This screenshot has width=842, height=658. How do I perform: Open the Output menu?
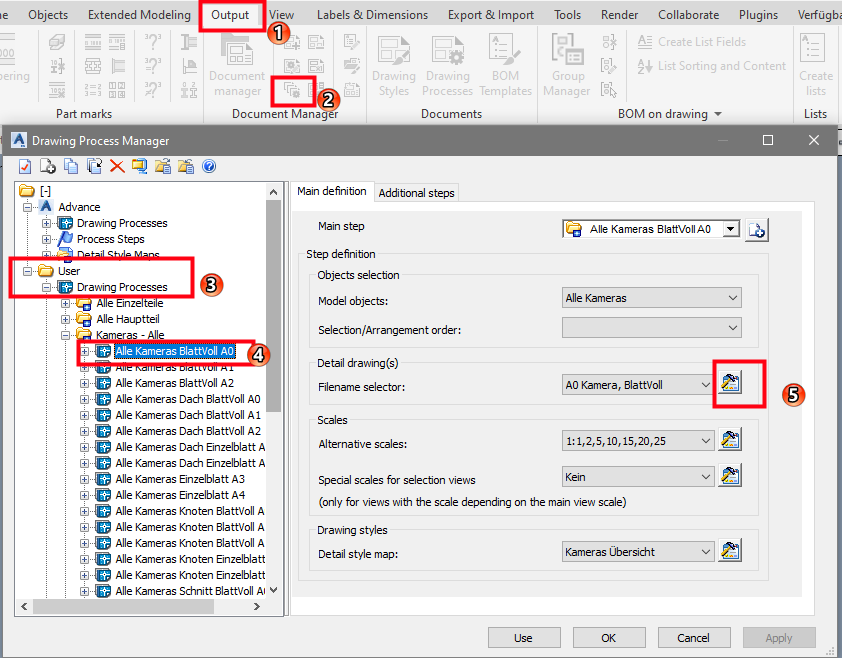233,14
